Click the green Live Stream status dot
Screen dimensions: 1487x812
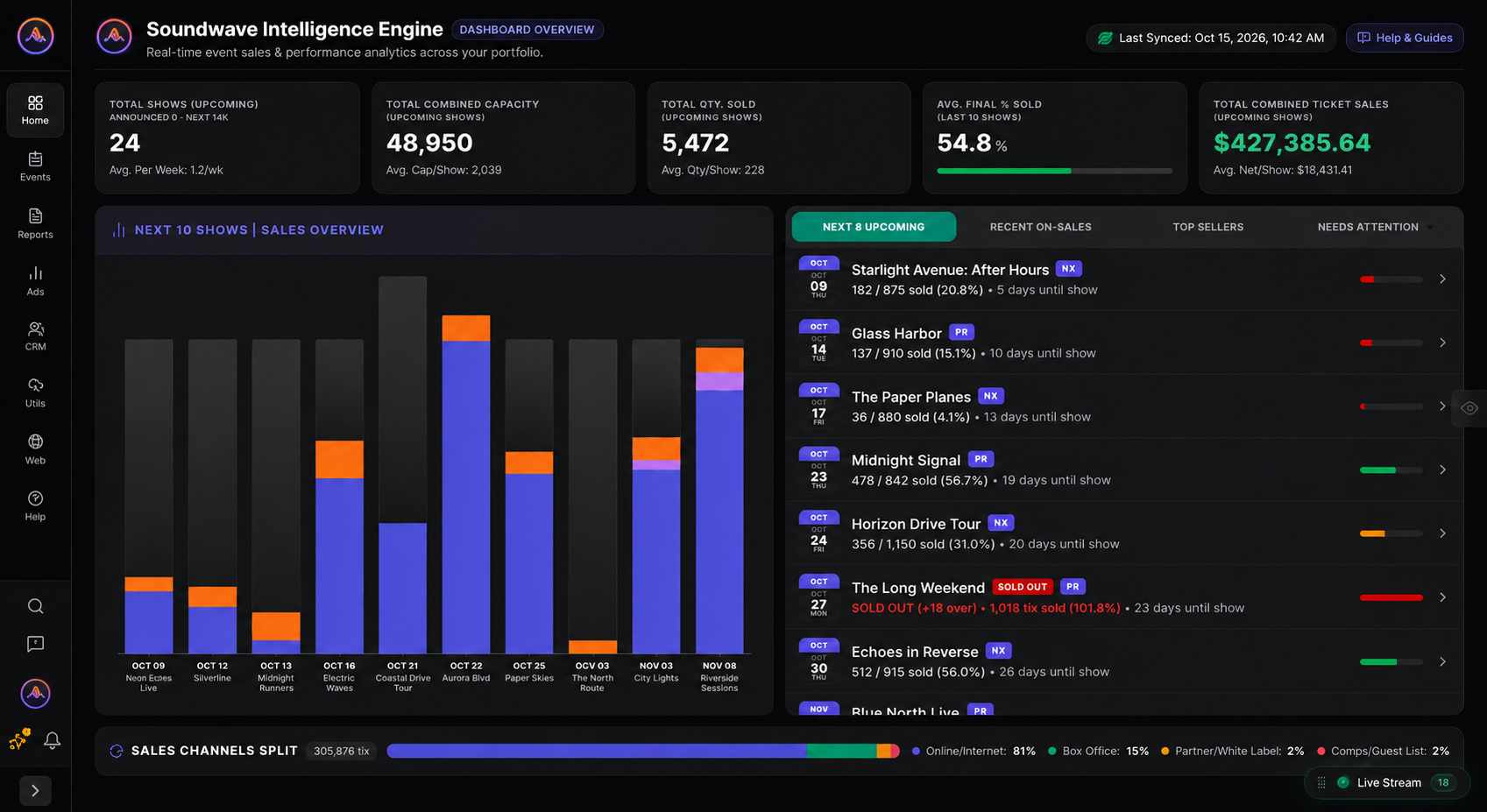(x=1342, y=782)
